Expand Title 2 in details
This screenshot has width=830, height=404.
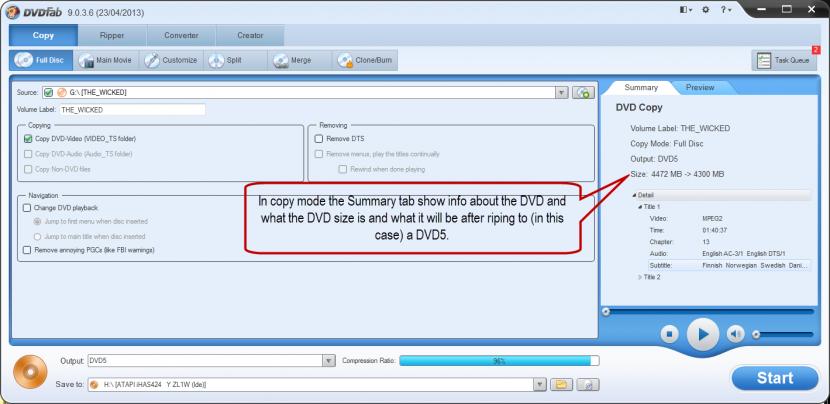pos(640,277)
